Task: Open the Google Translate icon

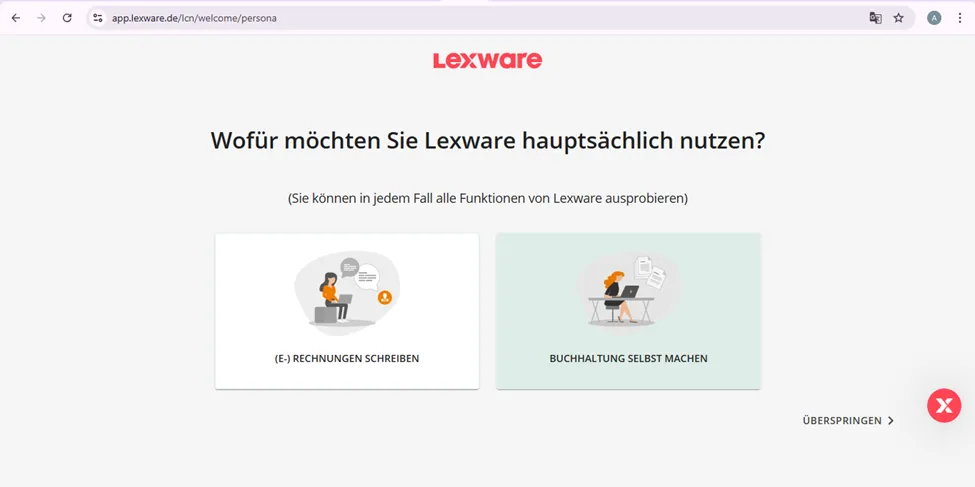Action: coord(876,18)
